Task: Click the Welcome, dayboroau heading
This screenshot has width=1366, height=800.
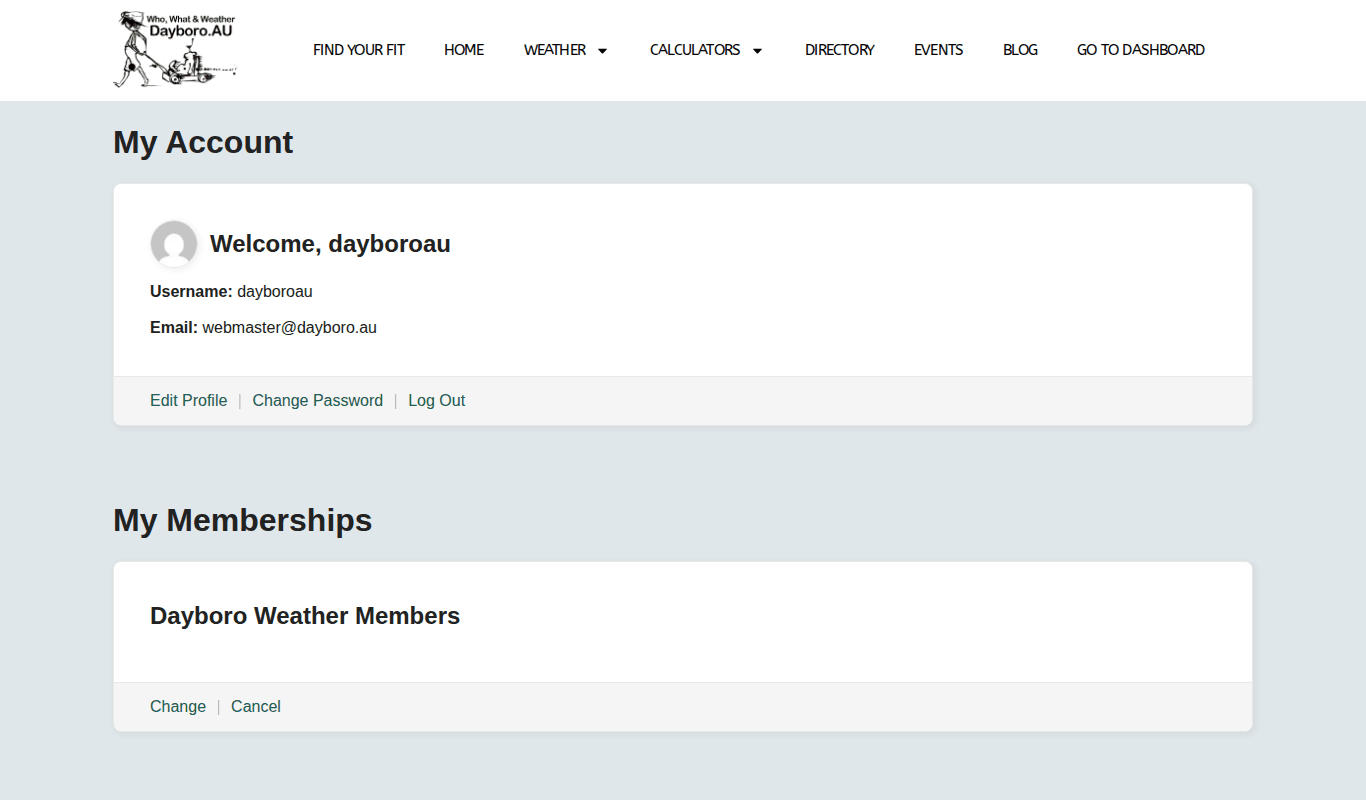Action: coord(330,244)
